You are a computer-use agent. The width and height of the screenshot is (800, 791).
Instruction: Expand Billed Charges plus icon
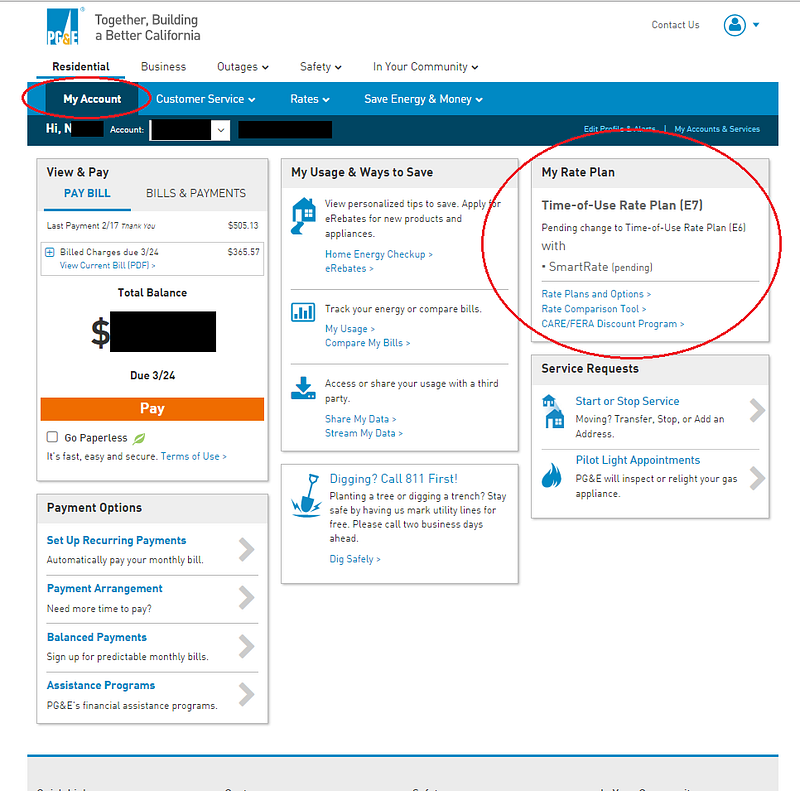click(49, 252)
